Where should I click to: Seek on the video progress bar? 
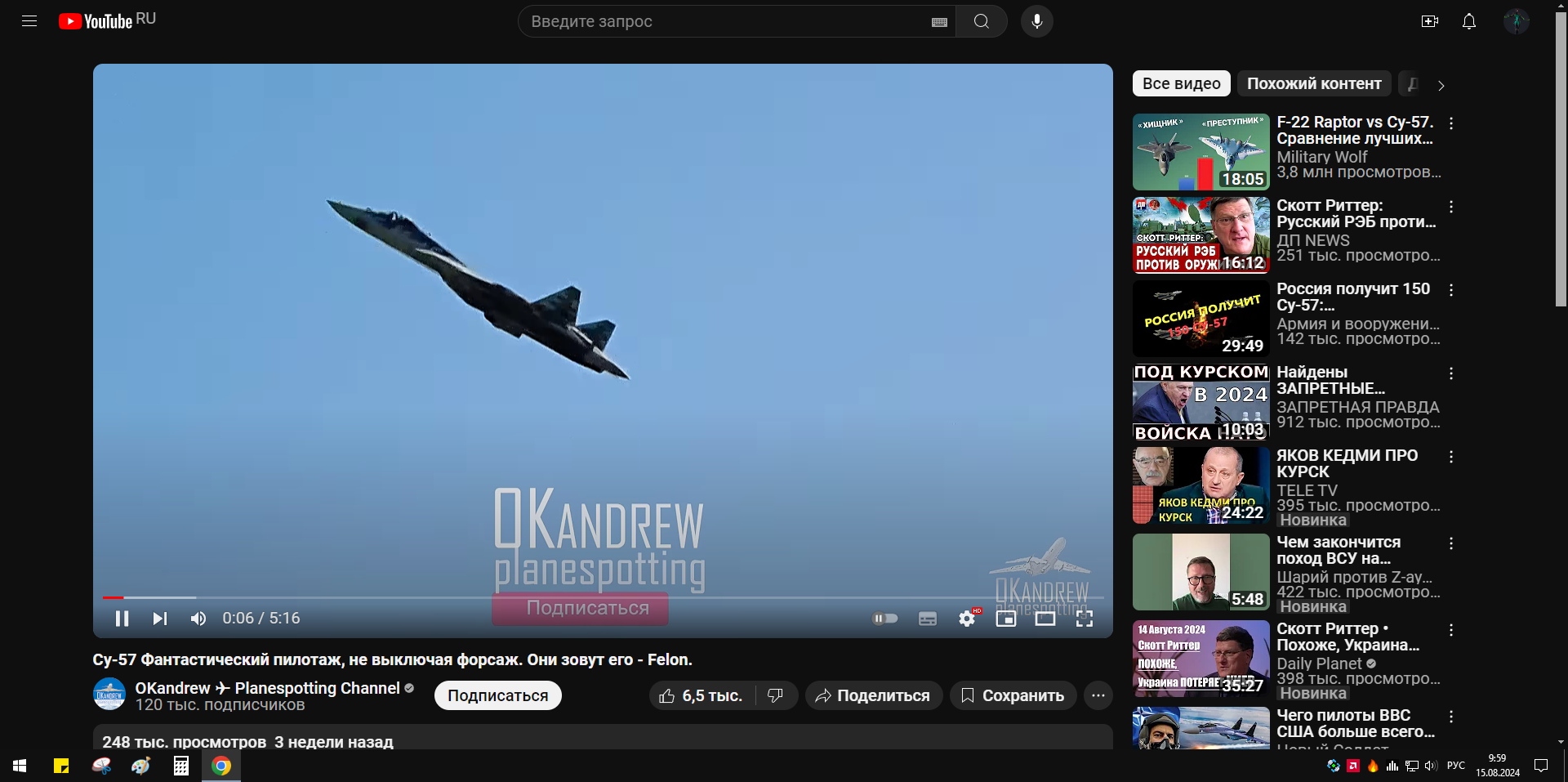click(x=603, y=598)
